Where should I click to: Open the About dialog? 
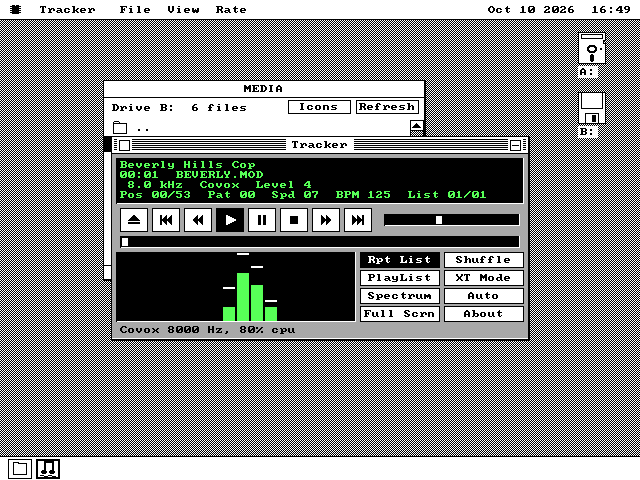(x=484, y=313)
